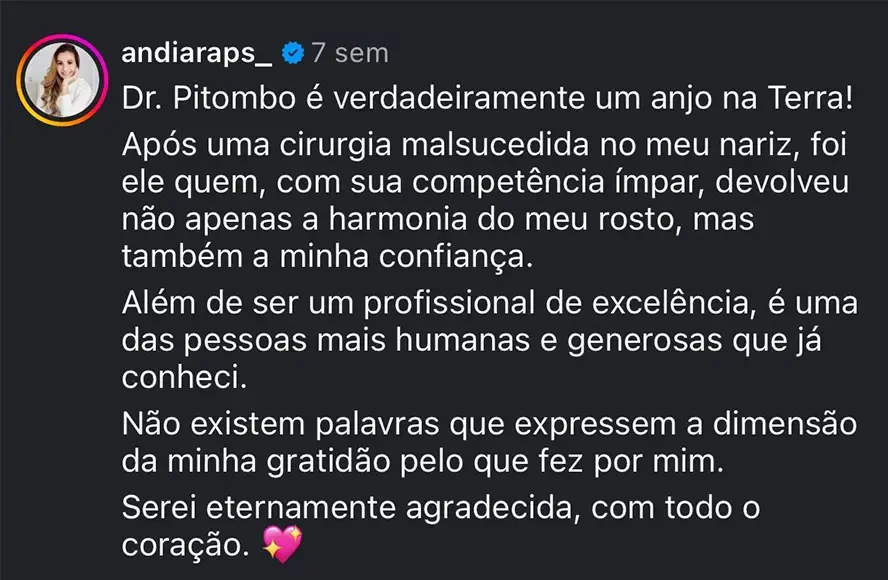This screenshot has width=888, height=580.
Task: Click the "7 sem" timestamp
Action: click(348, 52)
